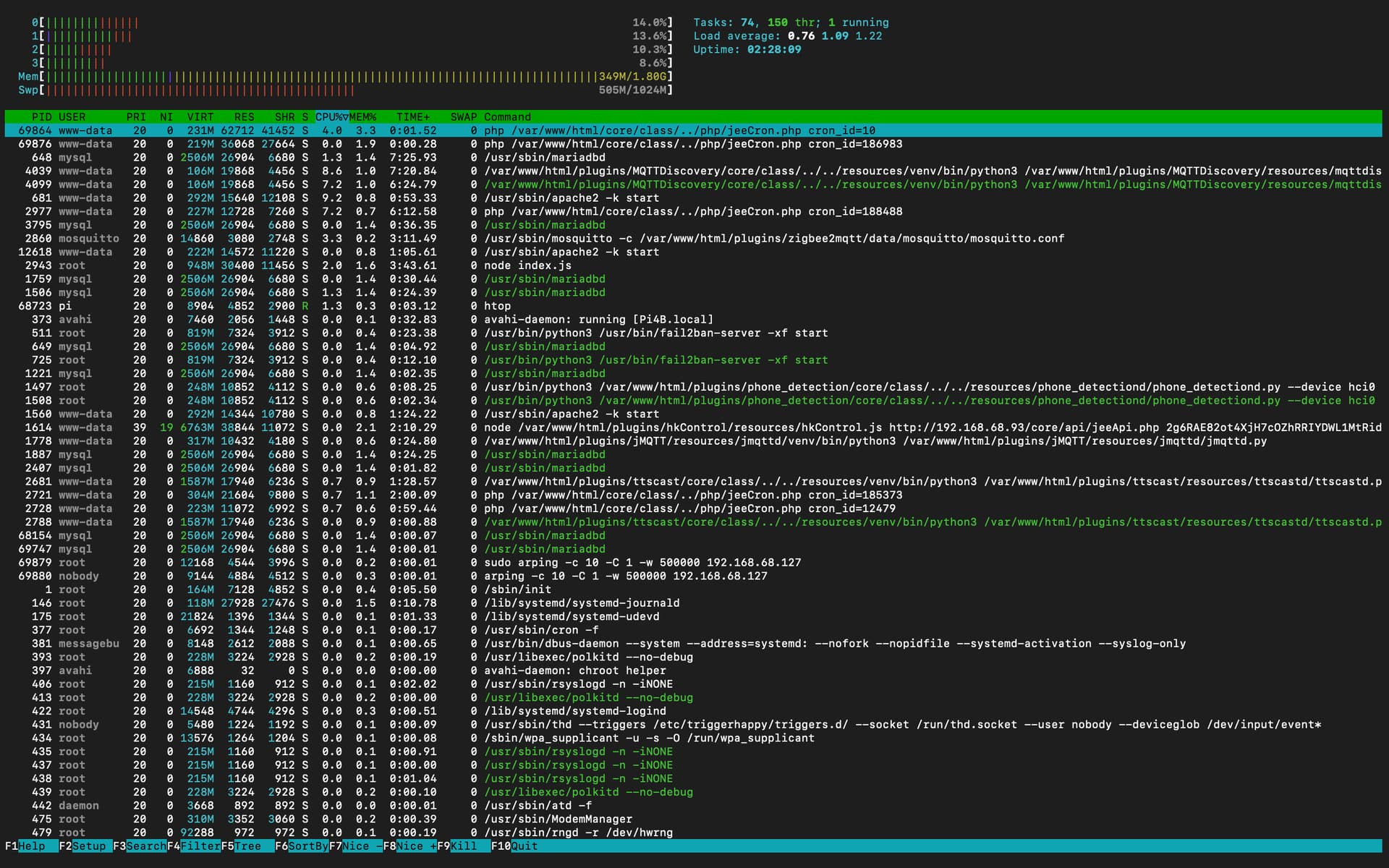
Task: Open the F6 SortBy selector
Action: tap(307, 846)
